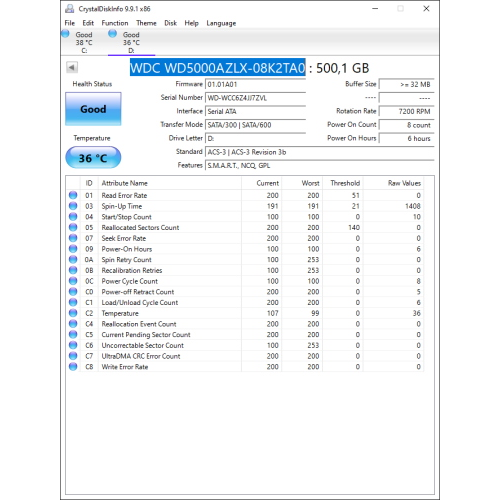This screenshot has width=500, height=500.
Task: Click raw value 1408 of Spin-Up Time
Action: [413, 206]
